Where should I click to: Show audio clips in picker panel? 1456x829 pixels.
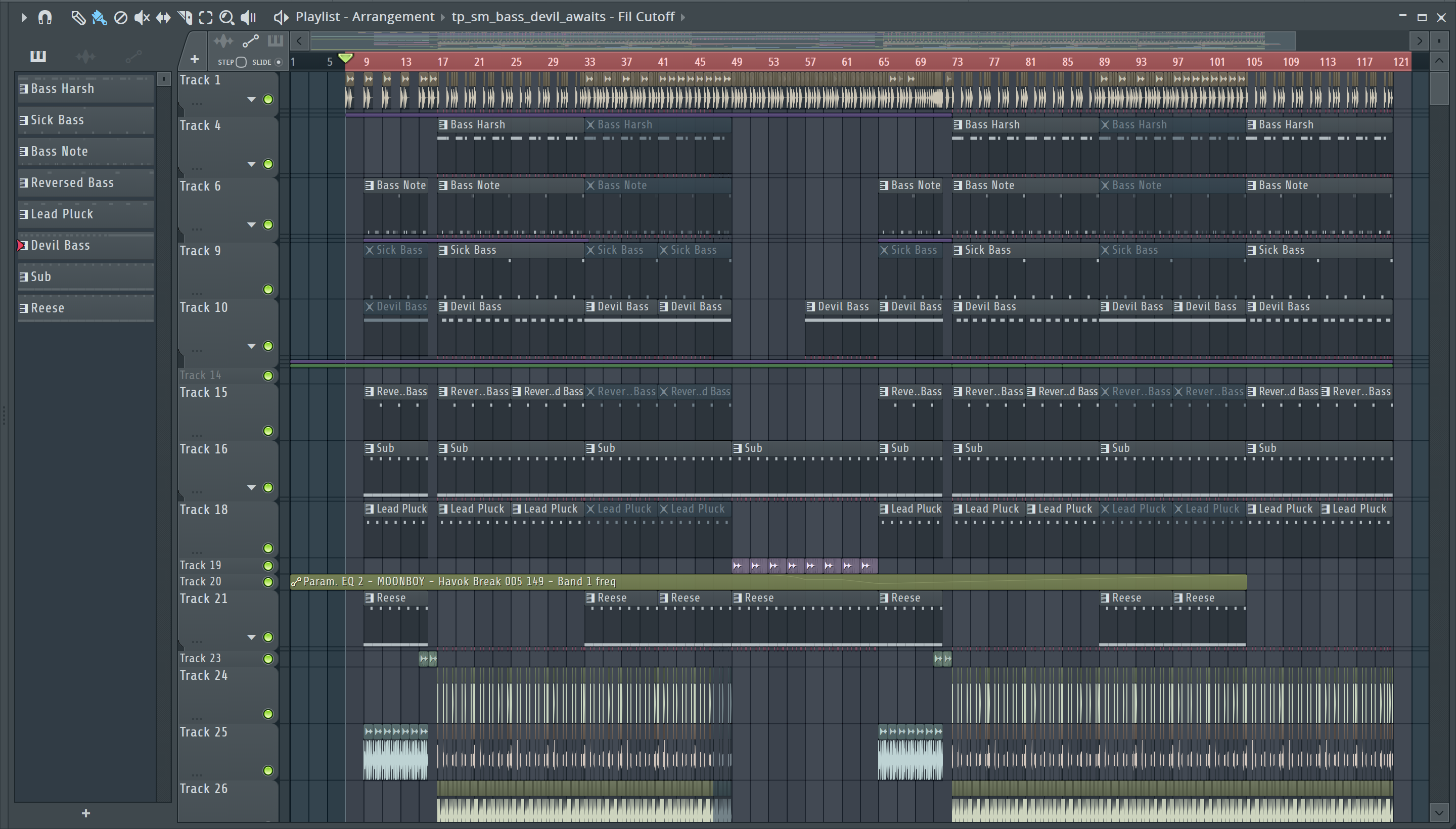pos(85,56)
